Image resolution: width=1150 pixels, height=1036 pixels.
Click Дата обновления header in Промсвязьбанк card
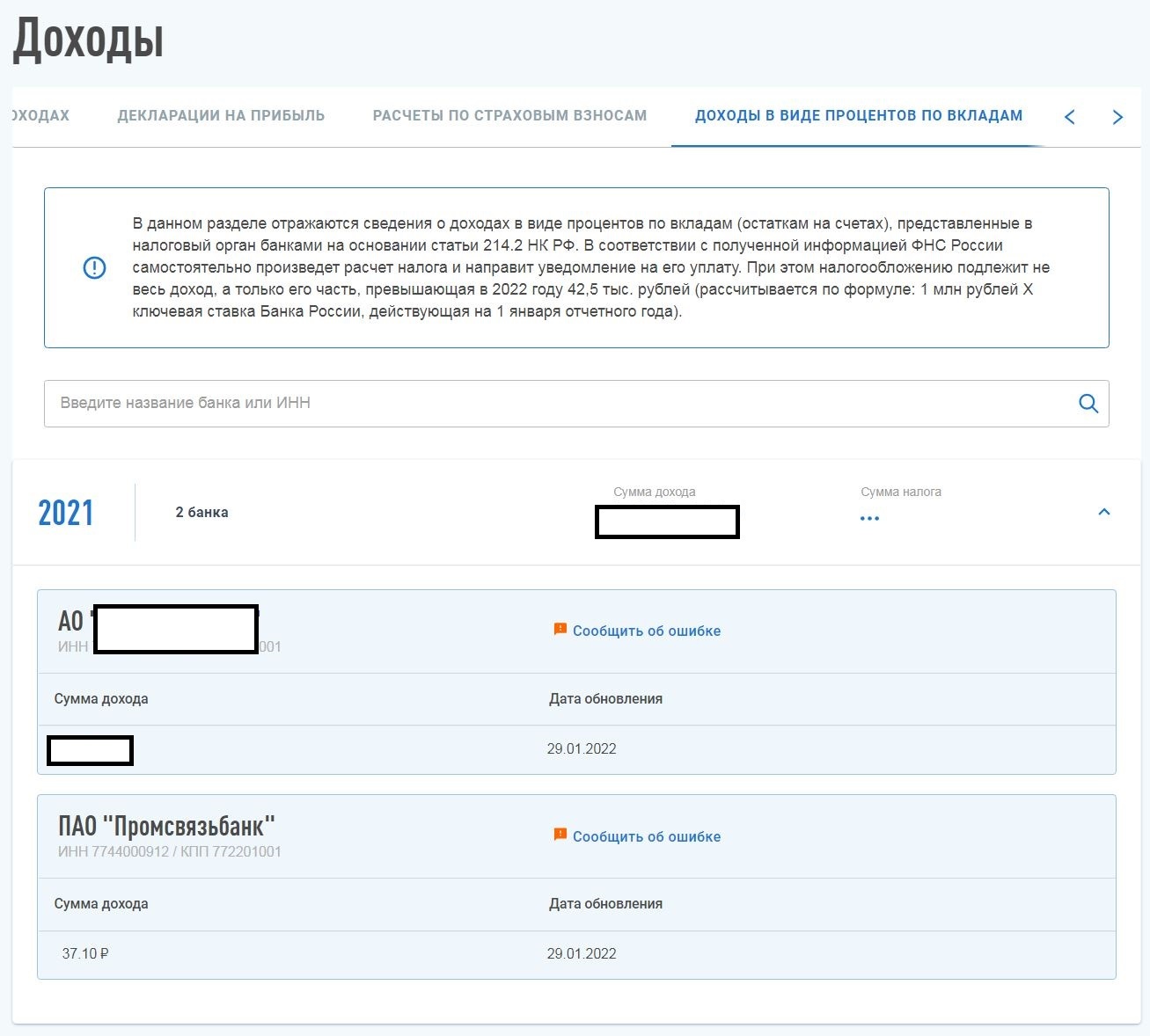(605, 903)
